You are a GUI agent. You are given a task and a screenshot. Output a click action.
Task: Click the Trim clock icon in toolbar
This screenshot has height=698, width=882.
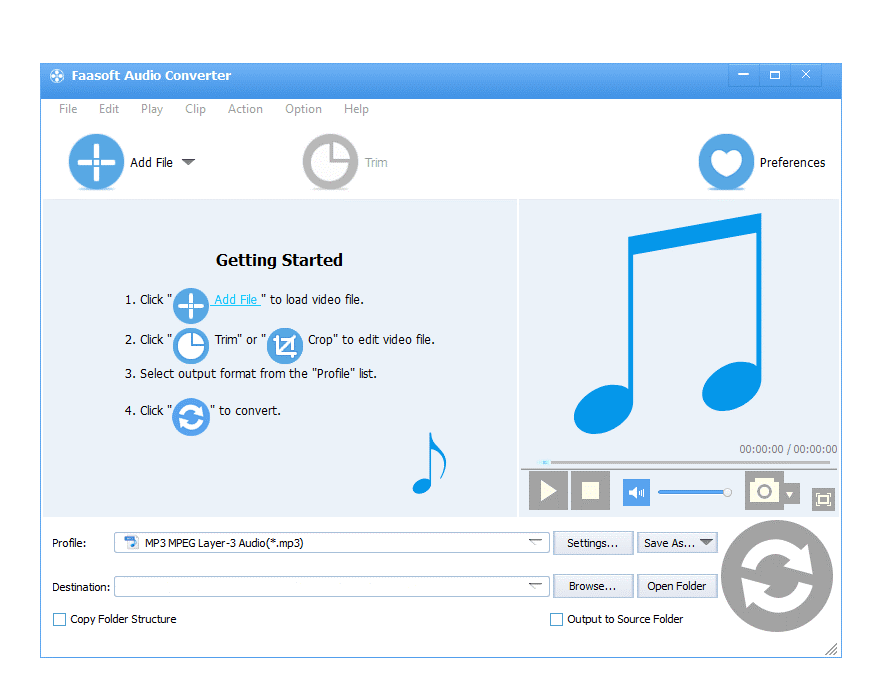(x=330, y=162)
